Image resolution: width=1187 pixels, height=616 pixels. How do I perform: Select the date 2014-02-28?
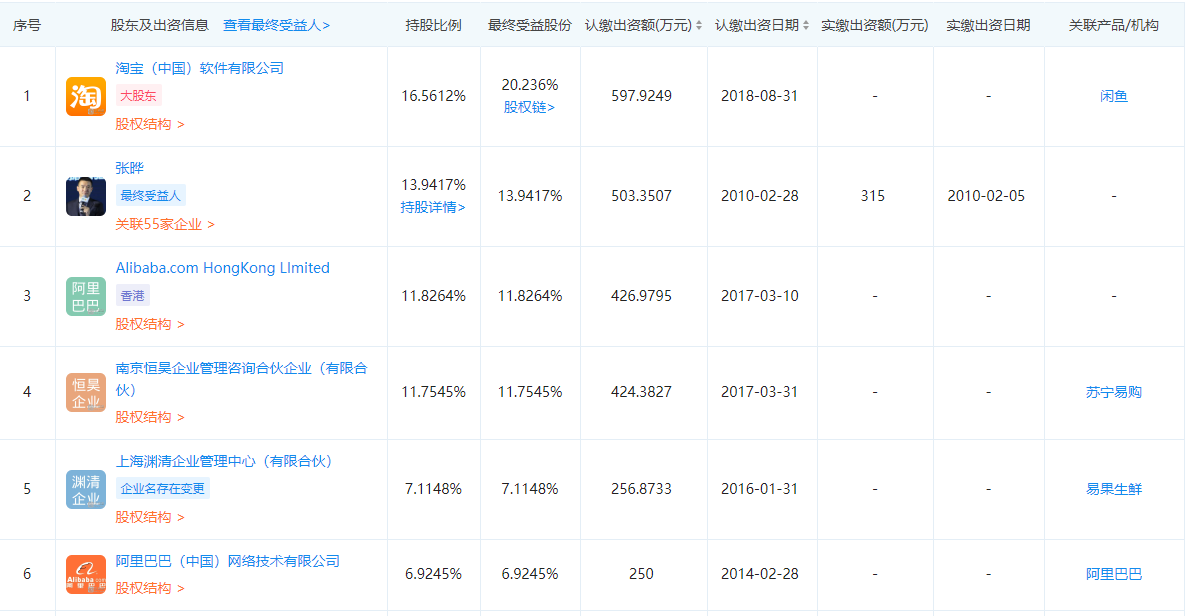[759, 574]
